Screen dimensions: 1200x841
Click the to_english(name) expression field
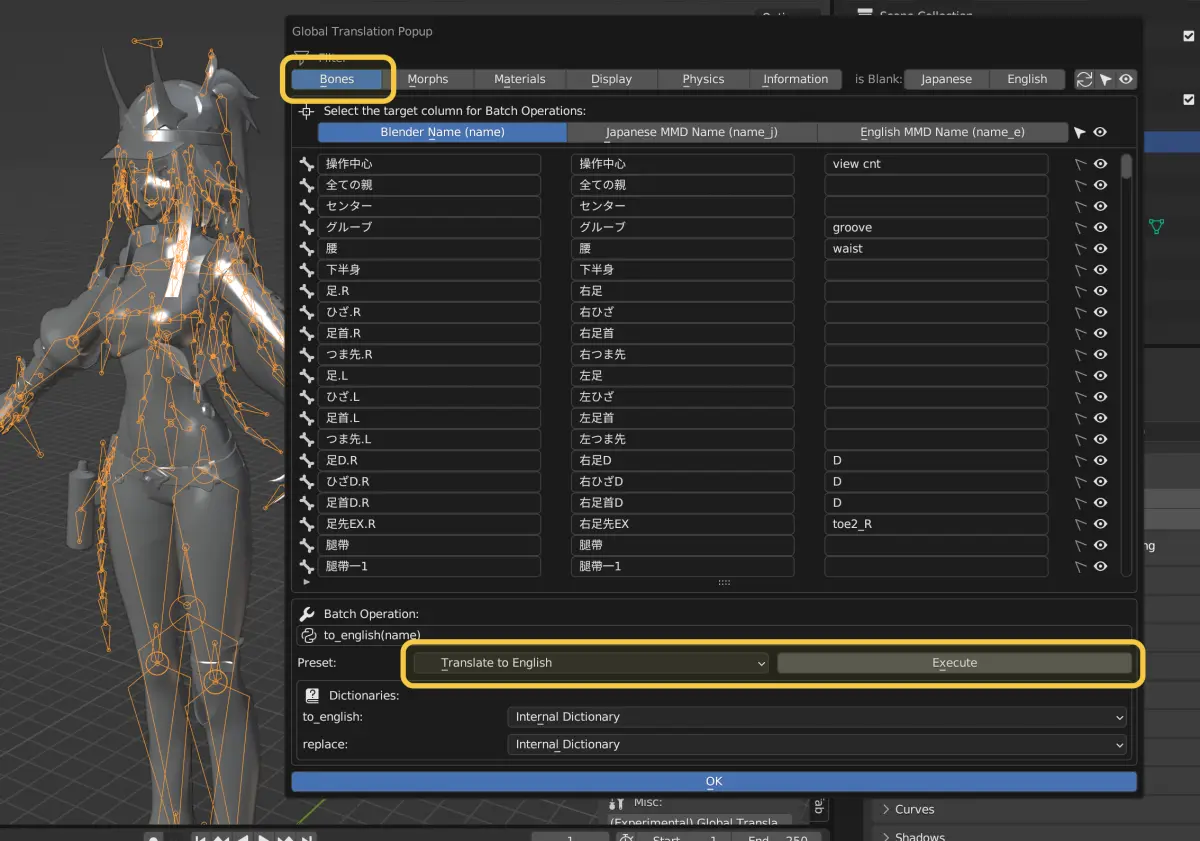click(714, 635)
